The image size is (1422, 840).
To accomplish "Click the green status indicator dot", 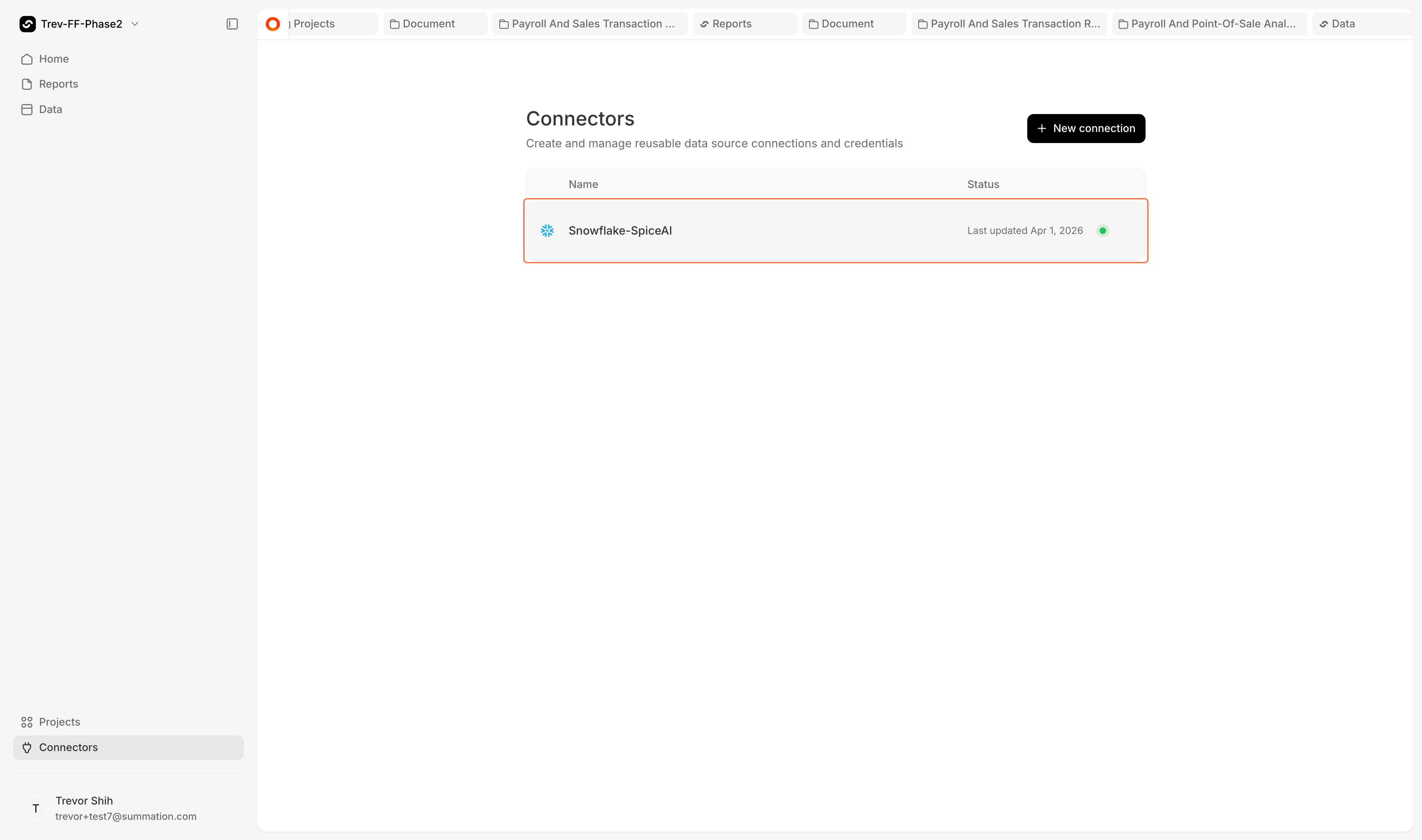I will (x=1103, y=230).
